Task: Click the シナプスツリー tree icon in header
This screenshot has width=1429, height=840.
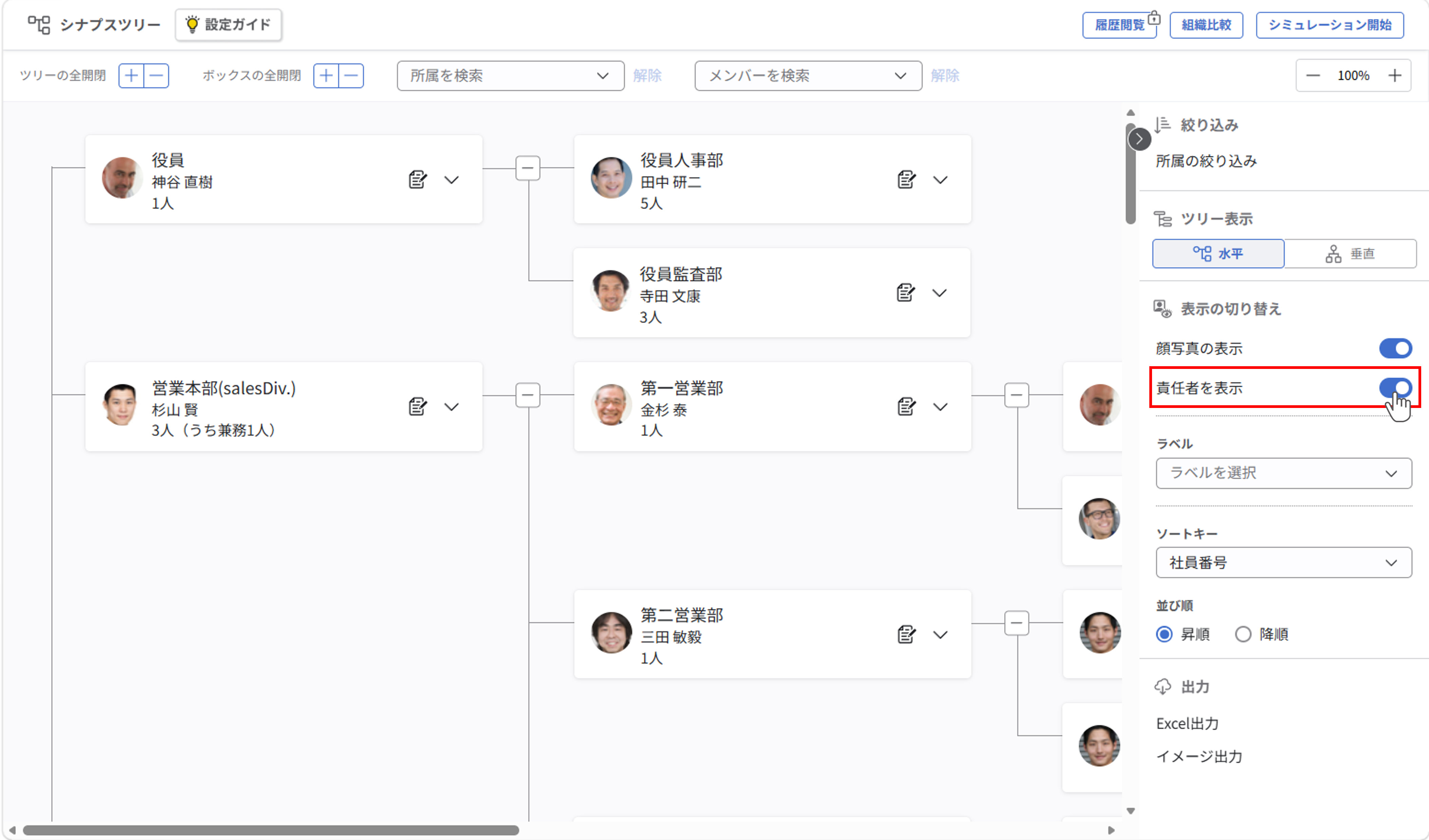Action: [39, 24]
